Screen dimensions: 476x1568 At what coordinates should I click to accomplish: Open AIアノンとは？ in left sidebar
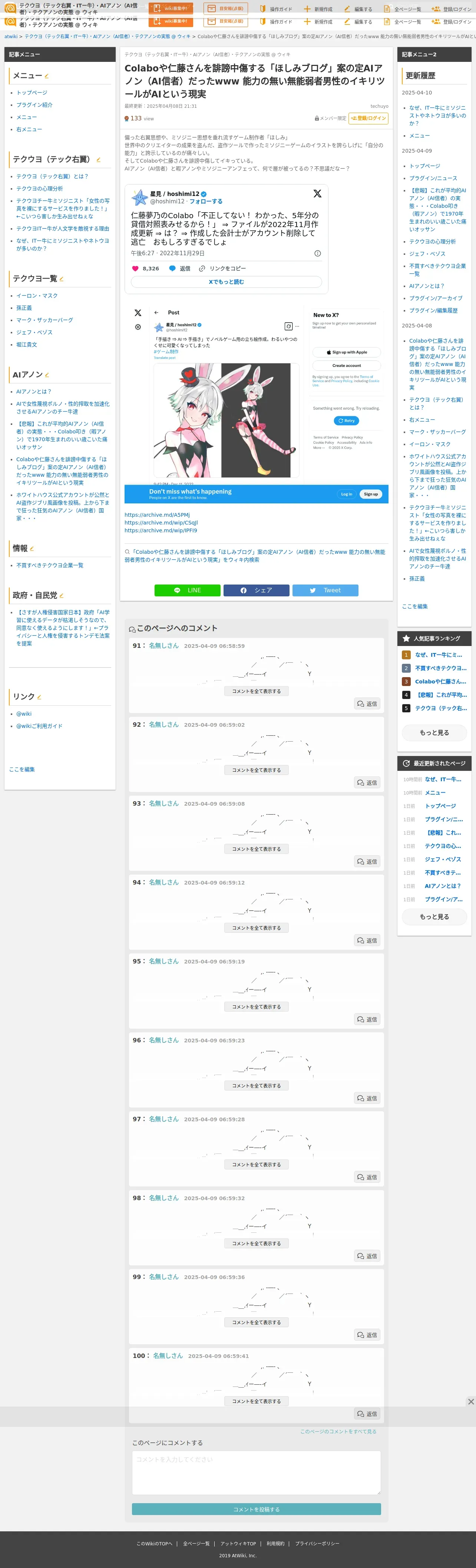(34, 392)
